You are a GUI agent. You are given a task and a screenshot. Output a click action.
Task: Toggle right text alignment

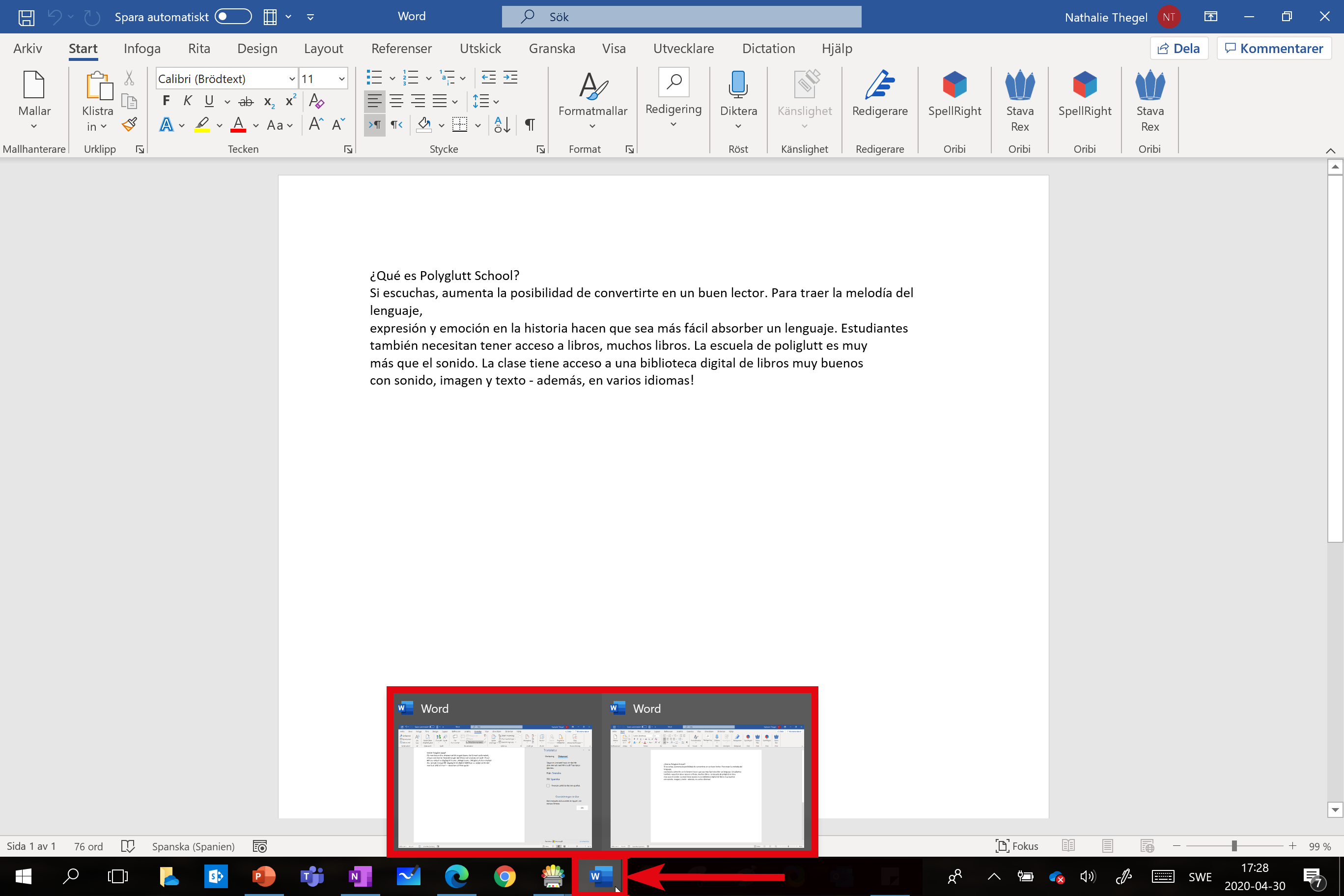coord(418,102)
